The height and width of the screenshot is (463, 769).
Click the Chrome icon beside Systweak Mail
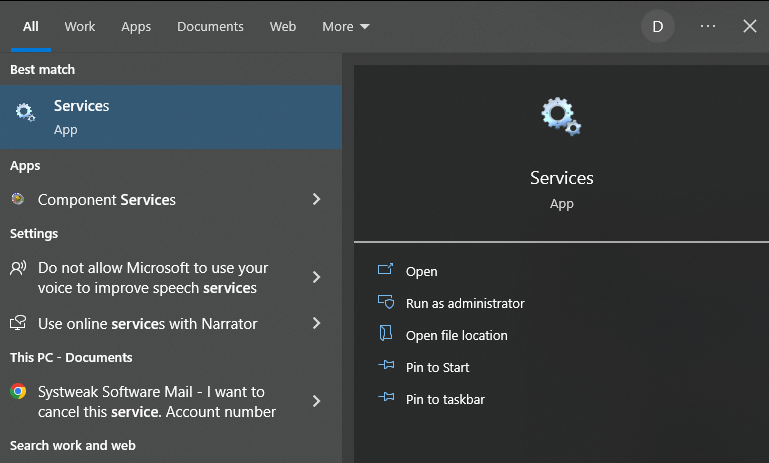[18, 391]
